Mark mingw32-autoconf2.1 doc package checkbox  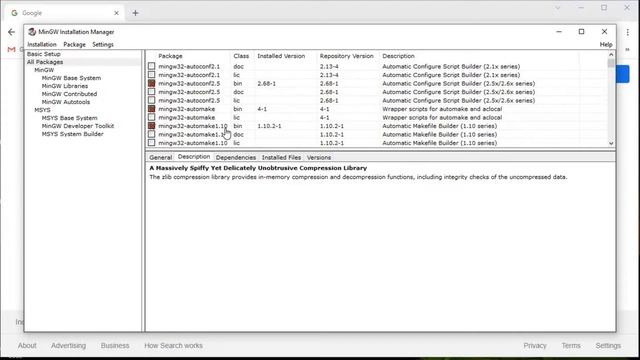151,66
